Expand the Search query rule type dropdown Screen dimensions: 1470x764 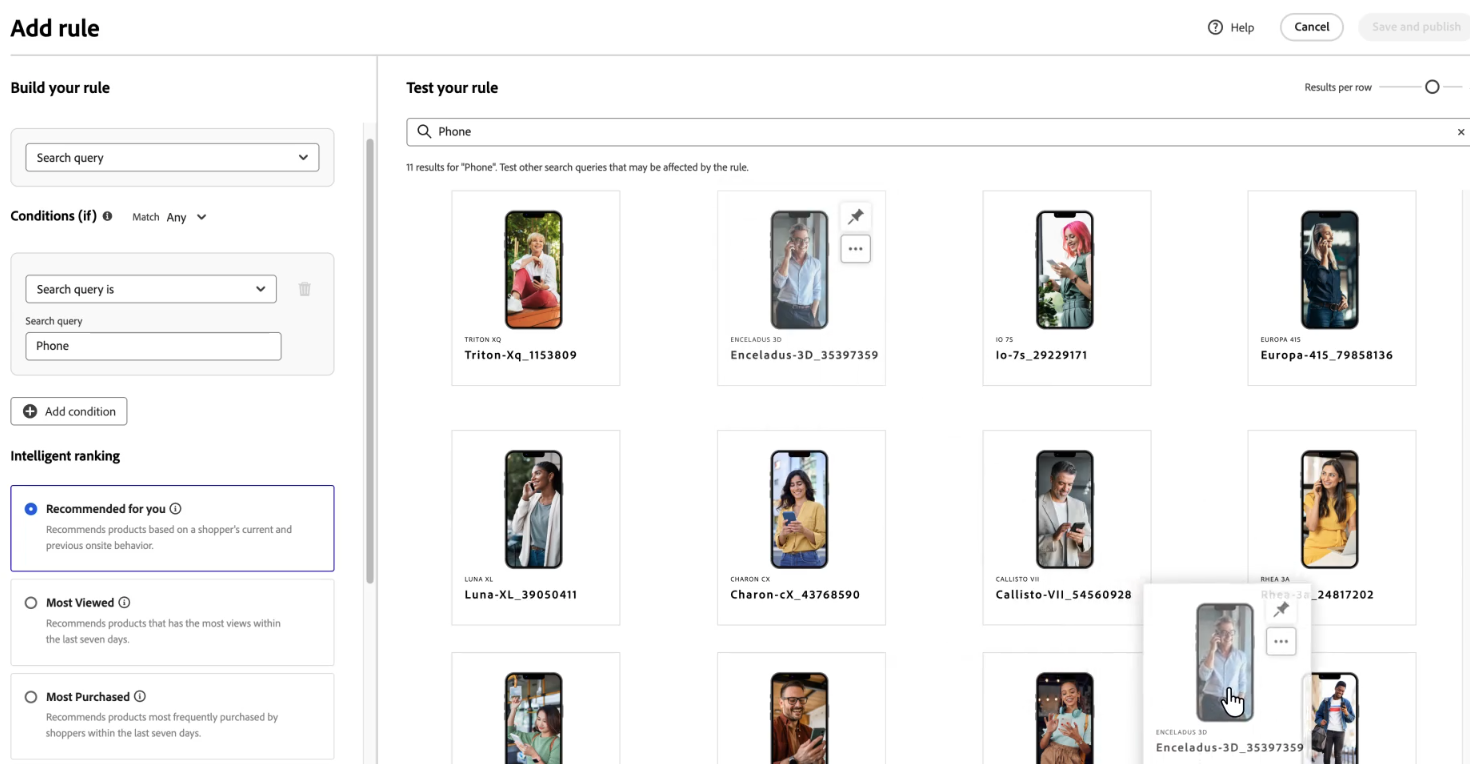[x=172, y=157]
